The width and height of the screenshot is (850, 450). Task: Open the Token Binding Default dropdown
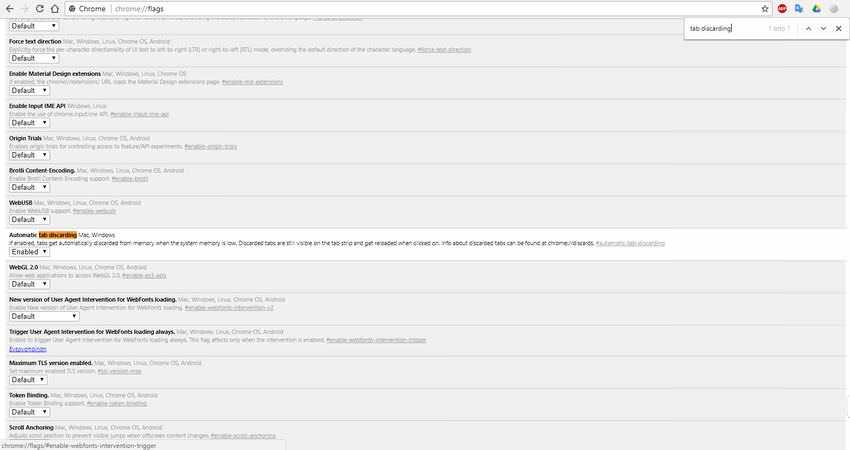(29, 412)
